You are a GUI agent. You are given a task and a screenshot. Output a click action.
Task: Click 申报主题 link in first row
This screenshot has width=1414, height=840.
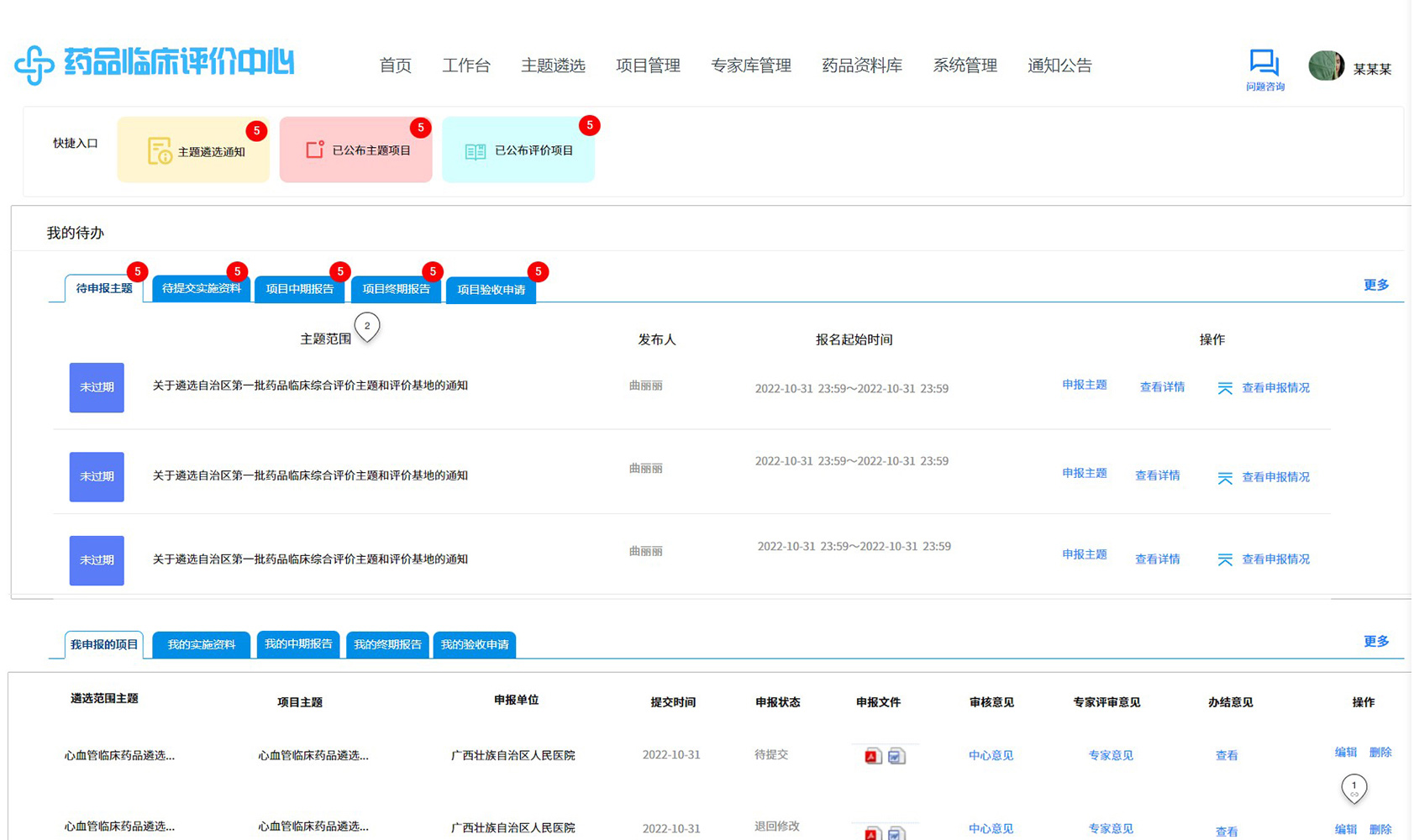coord(1084,385)
